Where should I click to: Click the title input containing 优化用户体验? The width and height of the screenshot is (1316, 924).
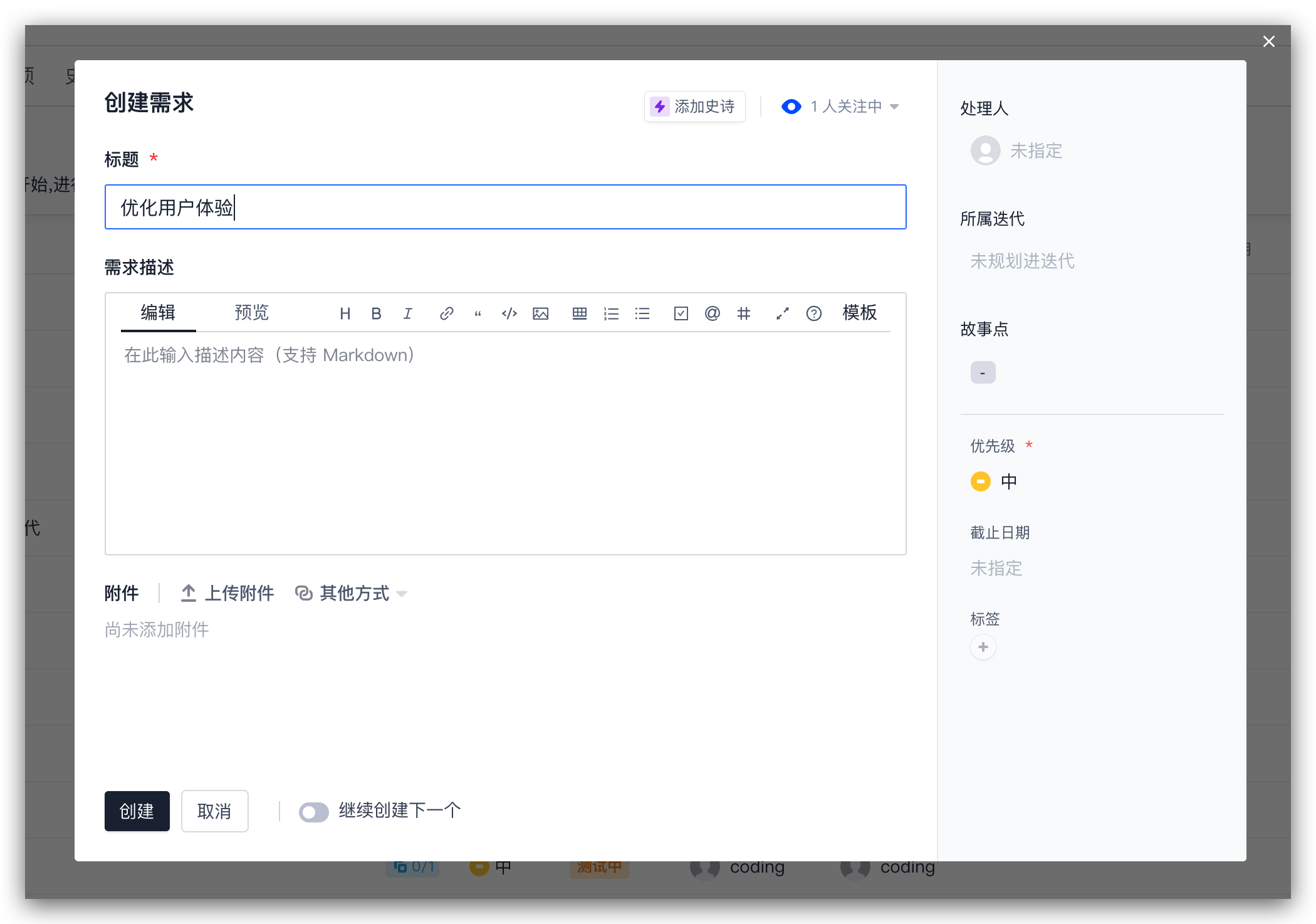[x=506, y=207]
